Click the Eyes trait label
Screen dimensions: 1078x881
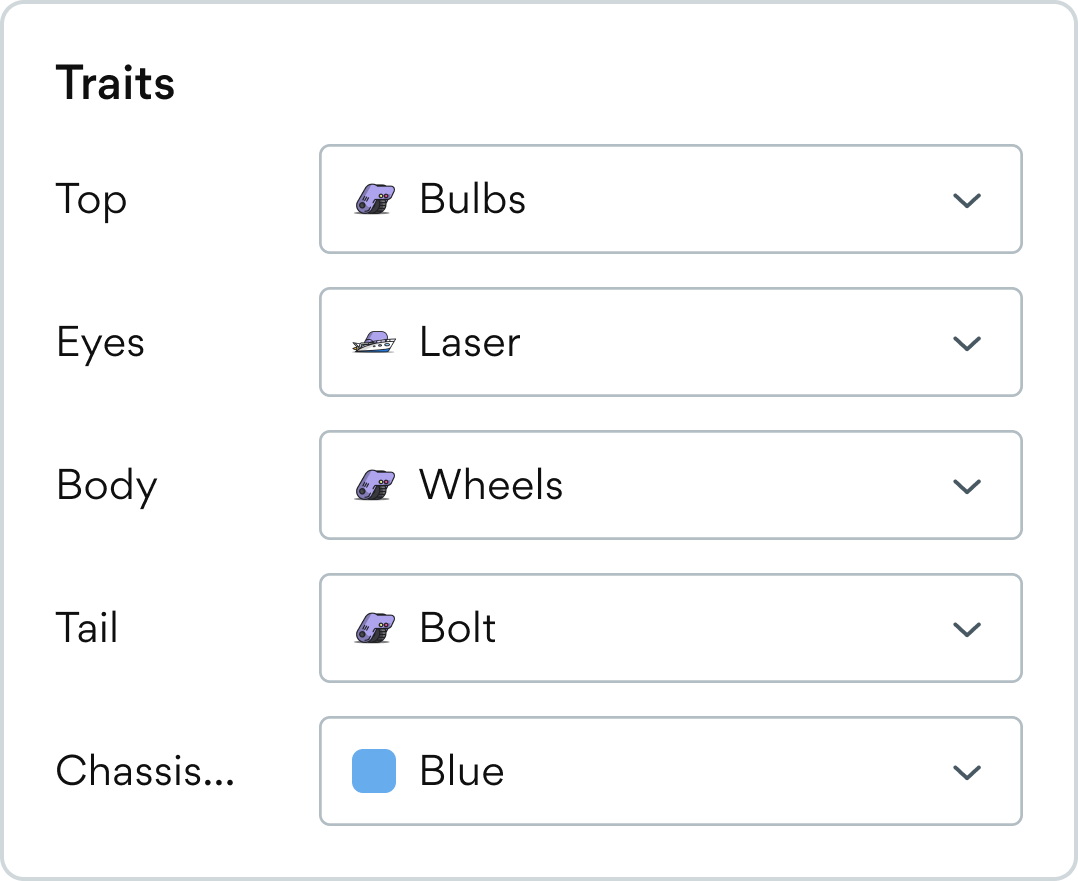(x=100, y=343)
